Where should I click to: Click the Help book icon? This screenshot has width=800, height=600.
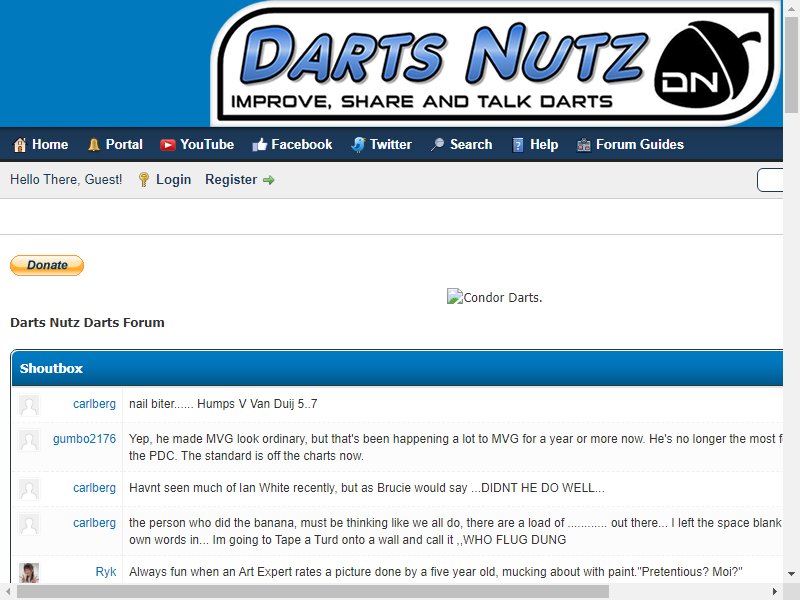coord(517,145)
